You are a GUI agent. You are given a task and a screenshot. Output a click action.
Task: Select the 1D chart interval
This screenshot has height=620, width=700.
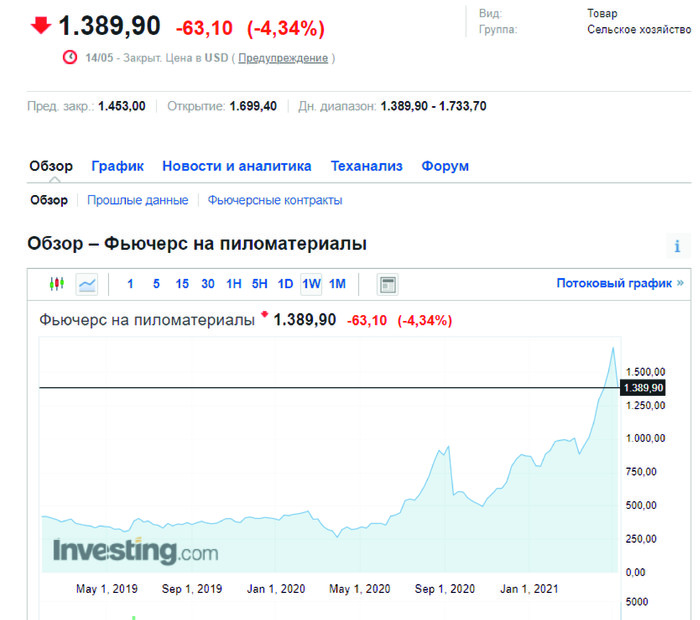tap(285, 284)
